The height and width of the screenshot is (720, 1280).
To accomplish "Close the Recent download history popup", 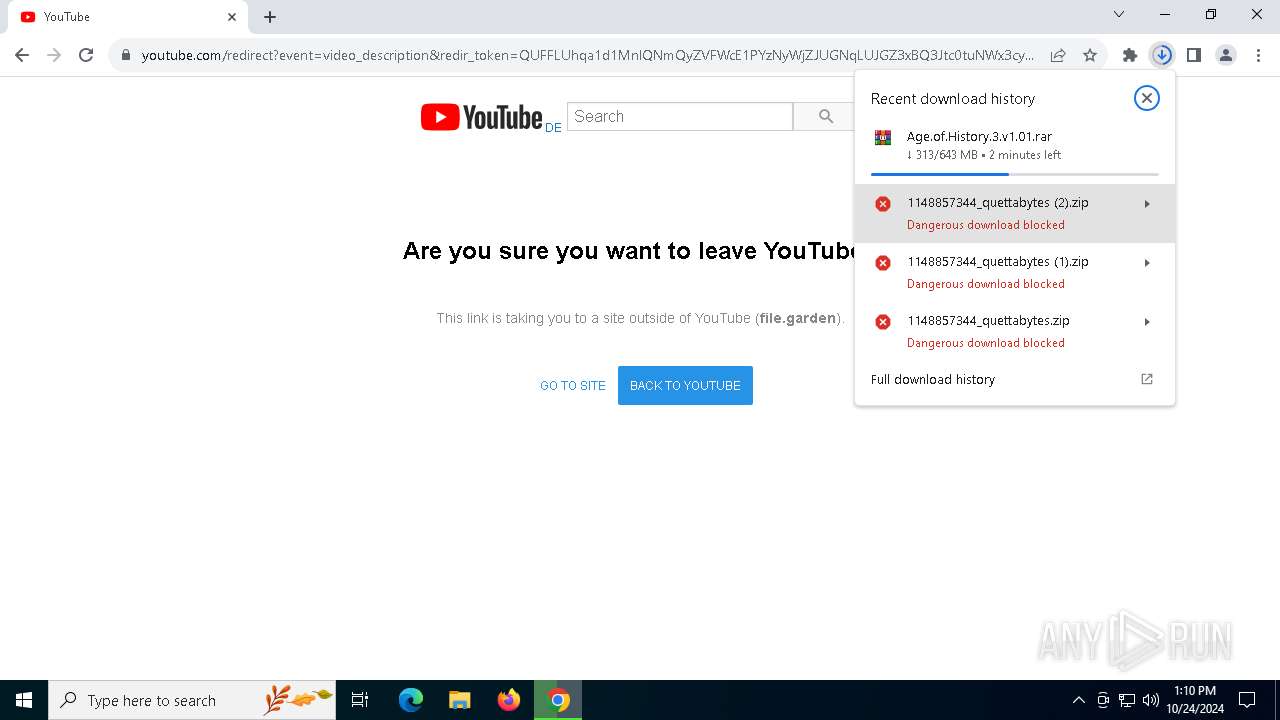I will 1147,98.
